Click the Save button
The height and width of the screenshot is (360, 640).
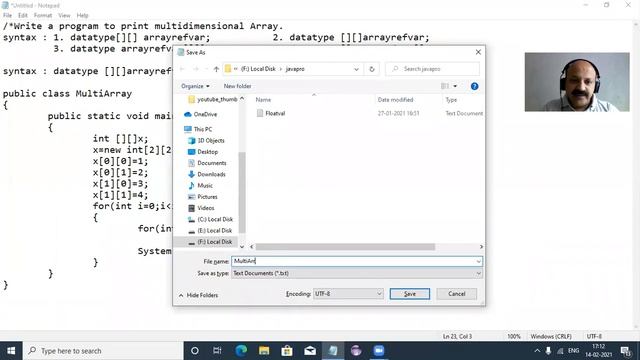(409, 294)
